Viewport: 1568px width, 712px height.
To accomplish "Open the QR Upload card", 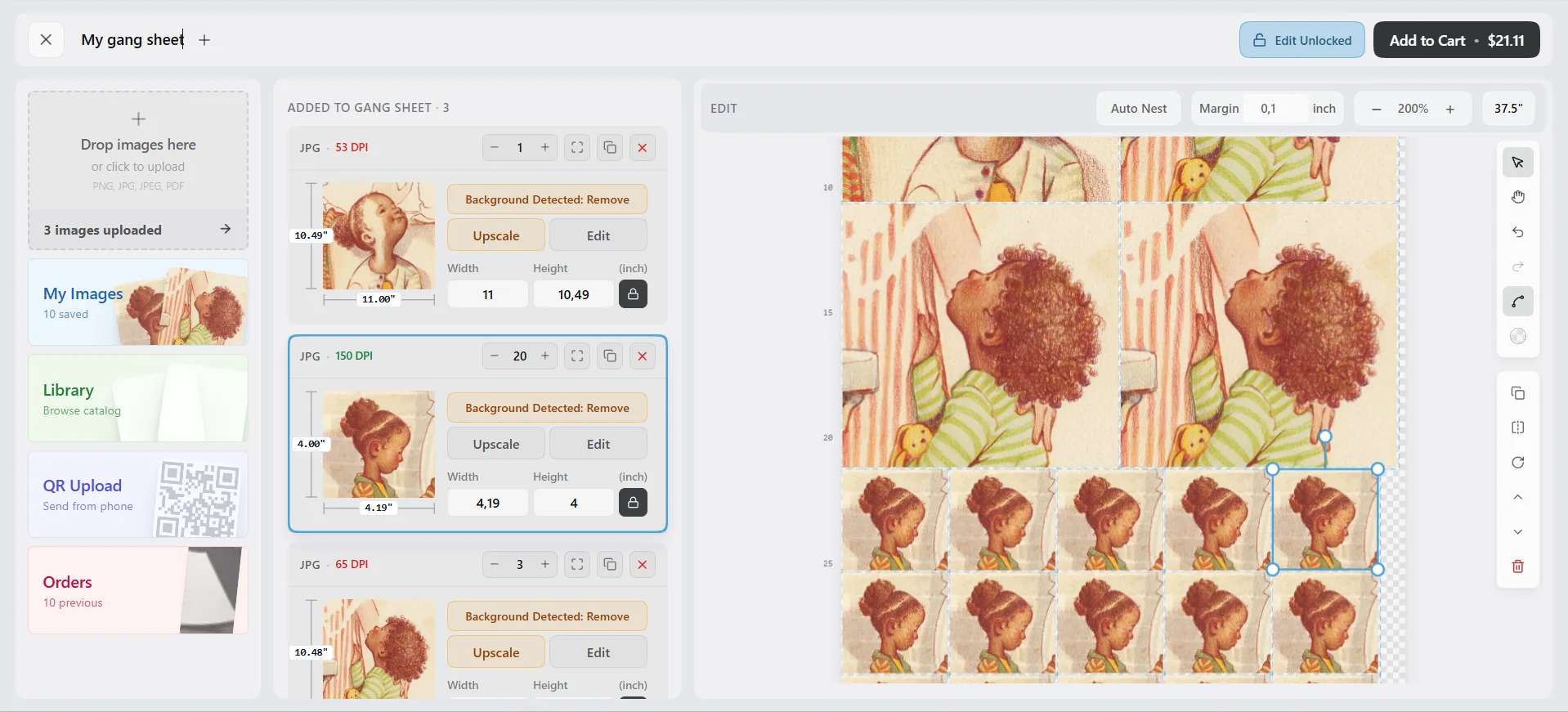I will [138, 494].
